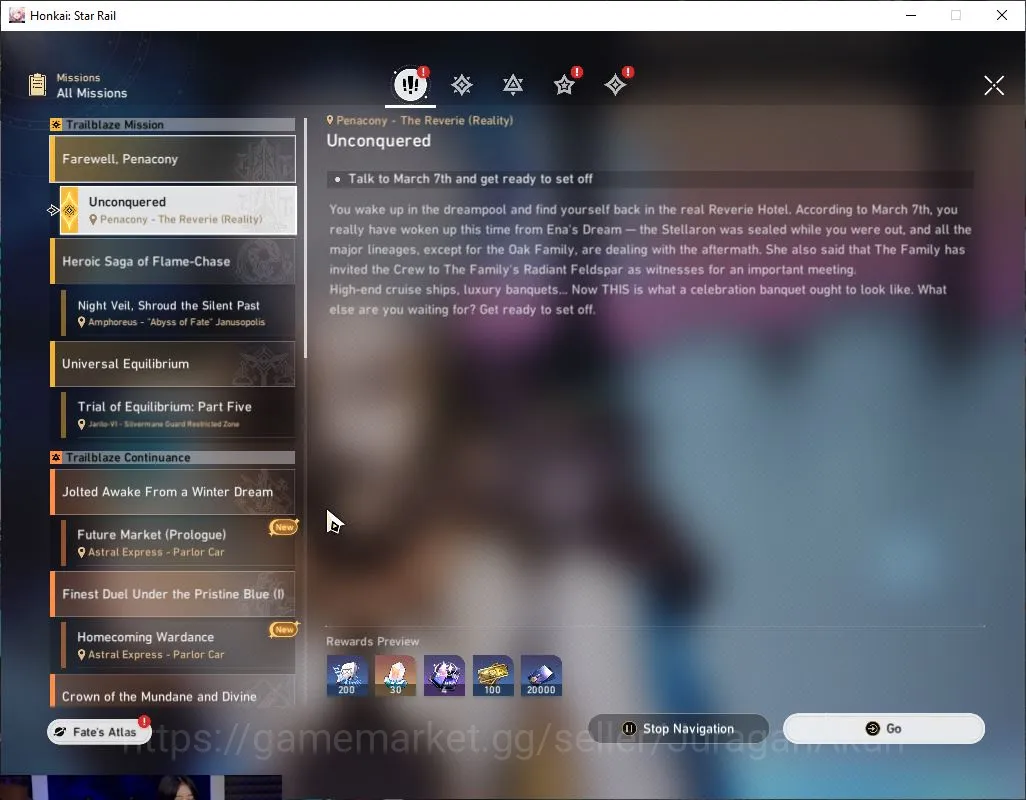Click the Trailblaze Continuance header icon
The image size is (1026, 800).
coord(56,457)
